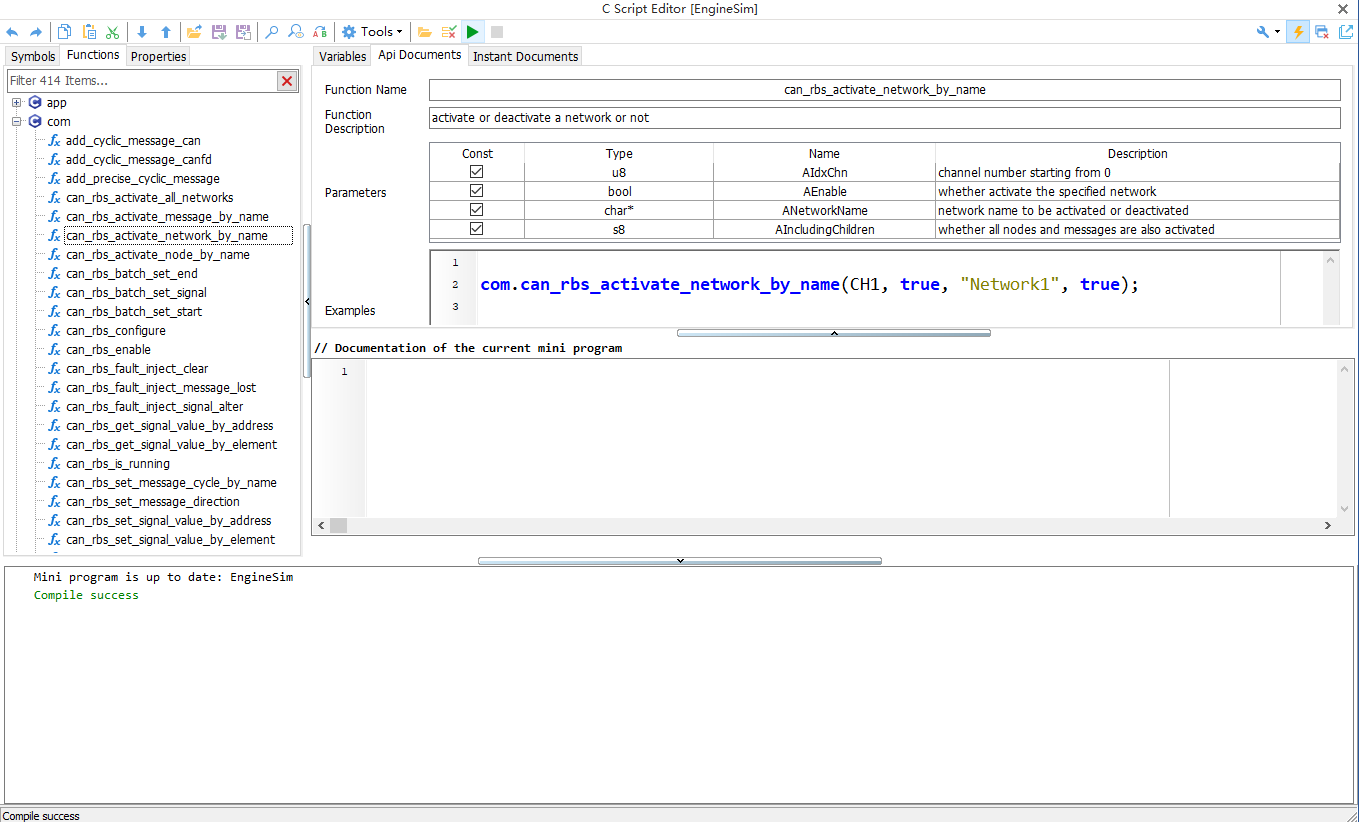This screenshot has width=1359, height=822.
Task: Toggle the orange lightning bolt icon
Action: 1298,32
